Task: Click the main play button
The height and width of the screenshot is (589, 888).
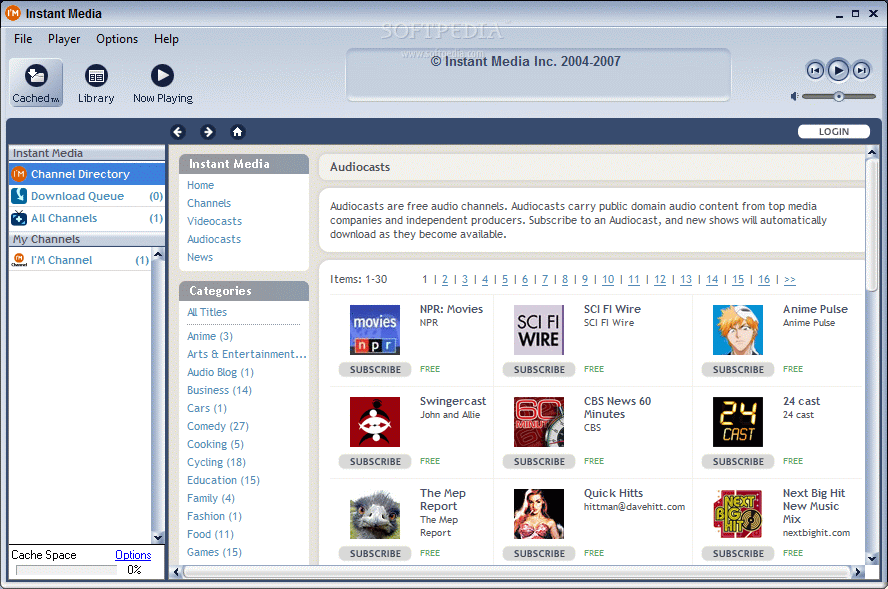Action: [x=838, y=70]
